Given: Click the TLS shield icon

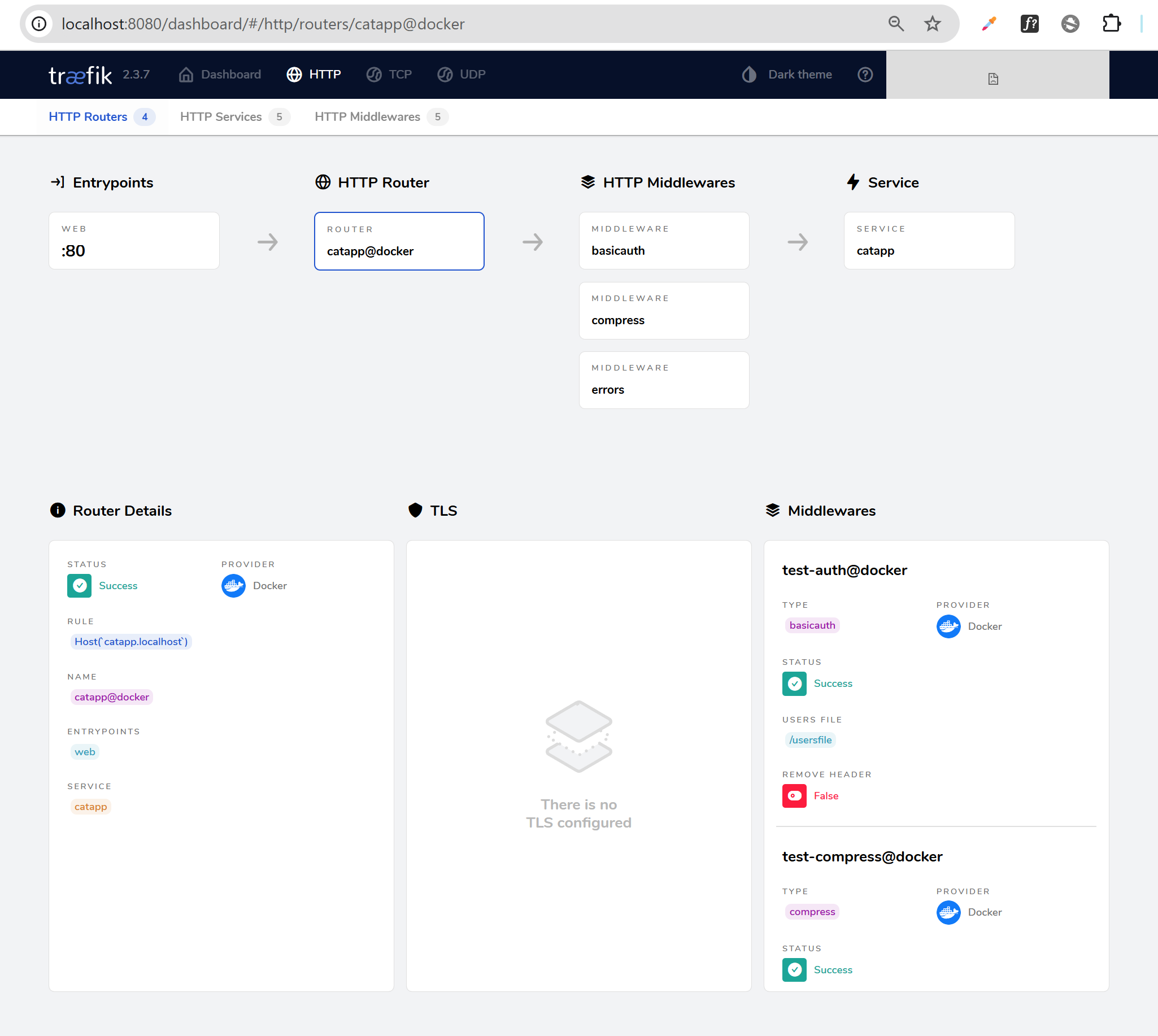Looking at the screenshot, I should tap(415, 510).
